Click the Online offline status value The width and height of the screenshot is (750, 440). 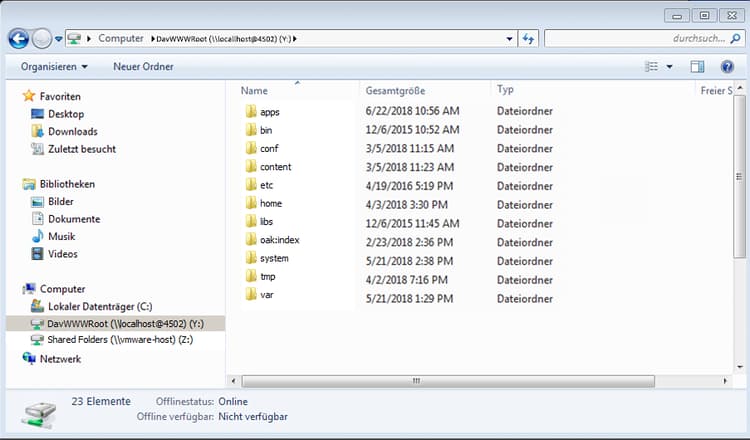[233, 401]
